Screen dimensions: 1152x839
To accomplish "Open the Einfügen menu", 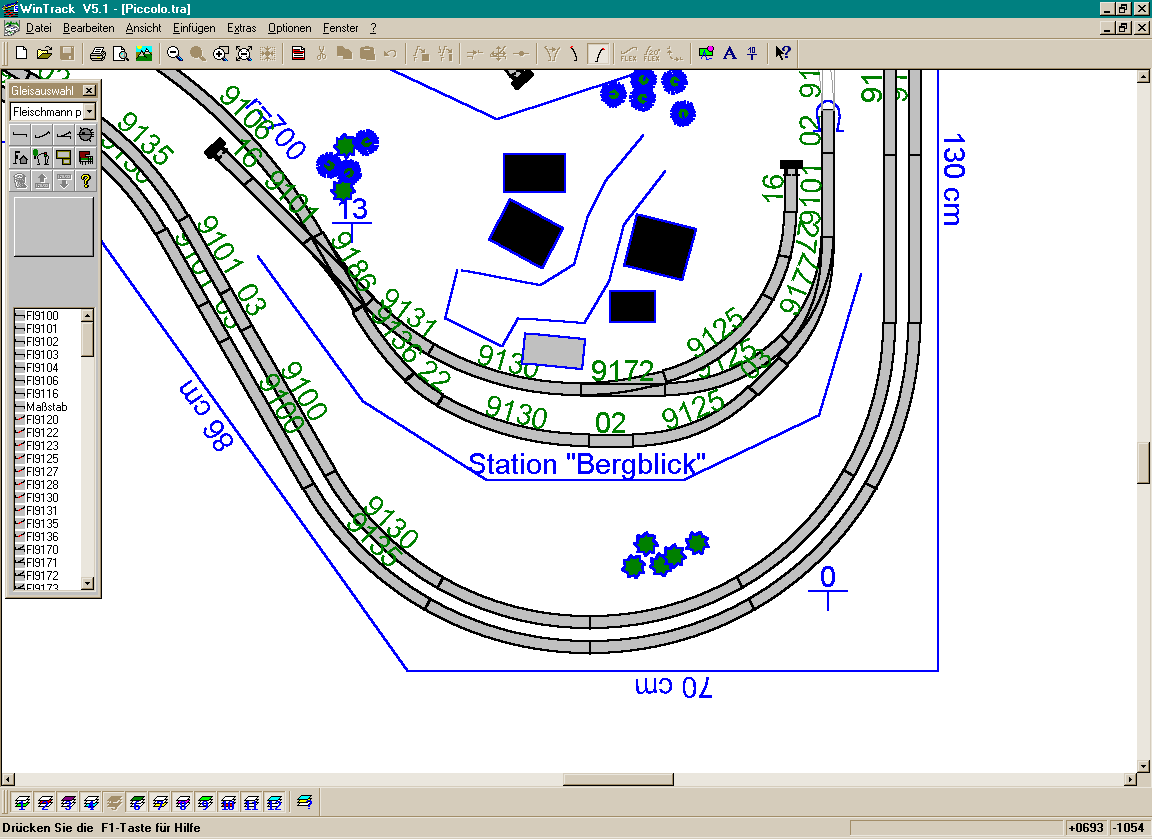I will click(194, 28).
